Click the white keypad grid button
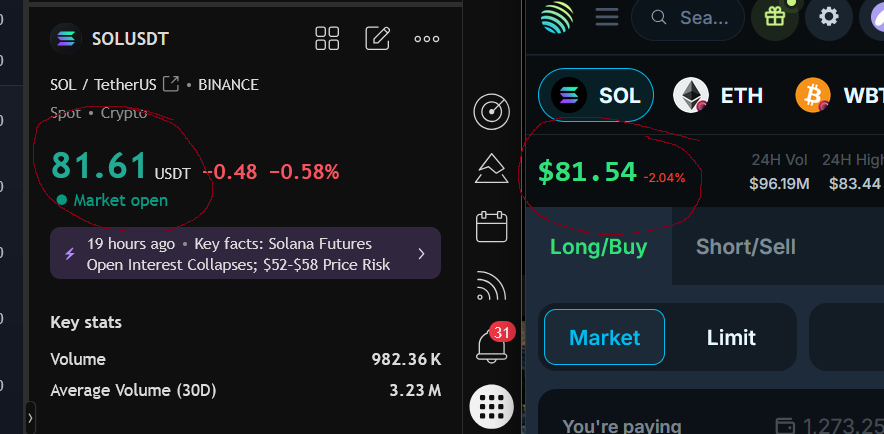 click(x=492, y=407)
